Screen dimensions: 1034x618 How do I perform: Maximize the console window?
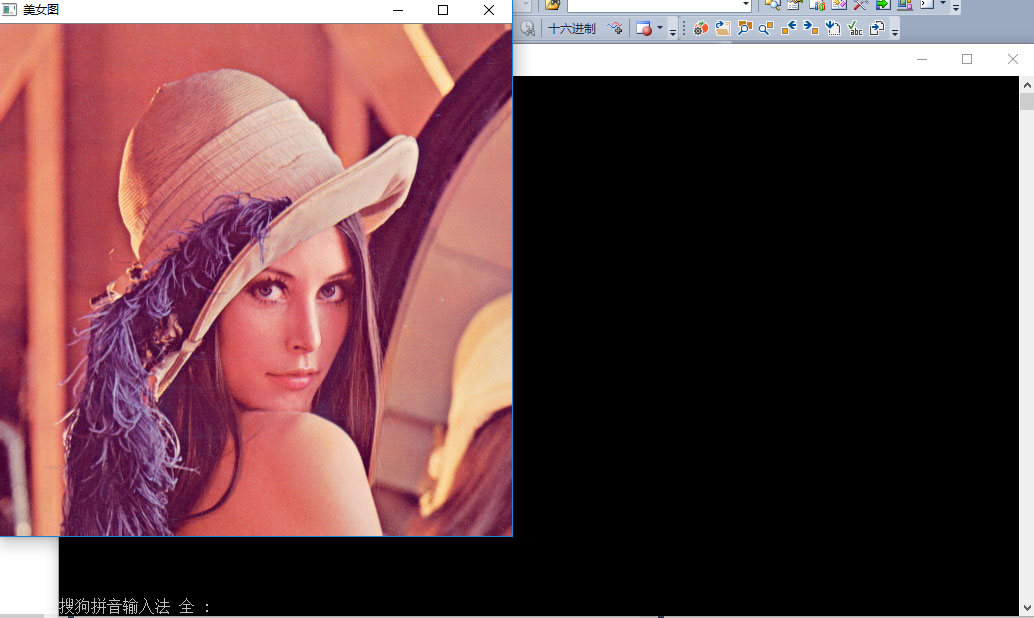[967, 59]
